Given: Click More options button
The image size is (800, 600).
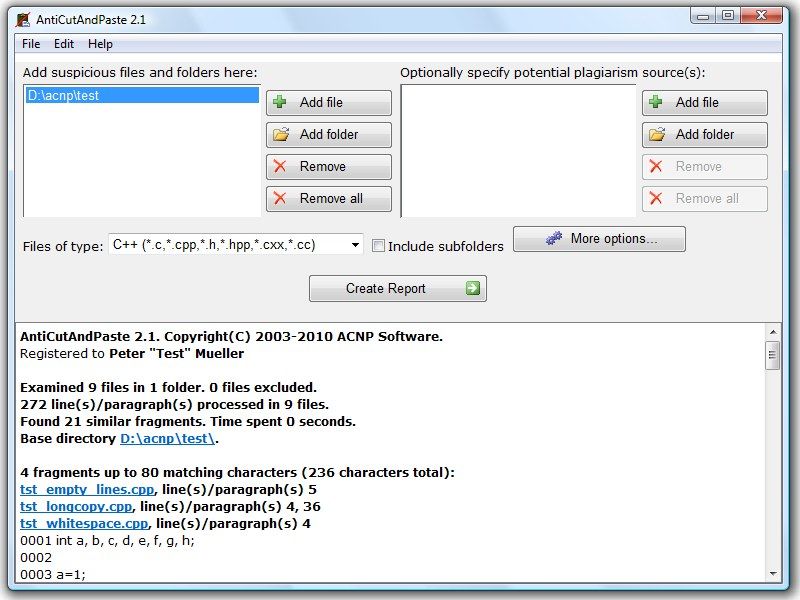Looking at the screenshot, I should [x=599, y=239].
